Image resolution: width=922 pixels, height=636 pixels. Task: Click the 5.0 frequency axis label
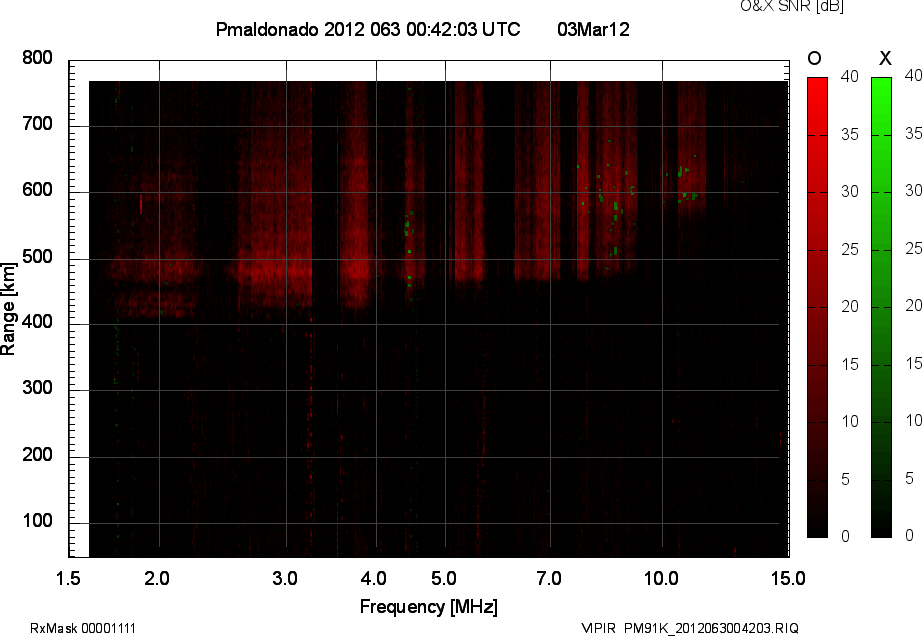click(x=444, y=578)
